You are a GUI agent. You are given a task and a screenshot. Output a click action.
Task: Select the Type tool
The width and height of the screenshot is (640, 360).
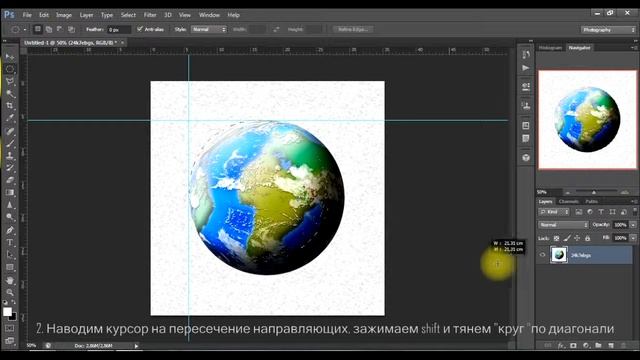coord(10,242)
